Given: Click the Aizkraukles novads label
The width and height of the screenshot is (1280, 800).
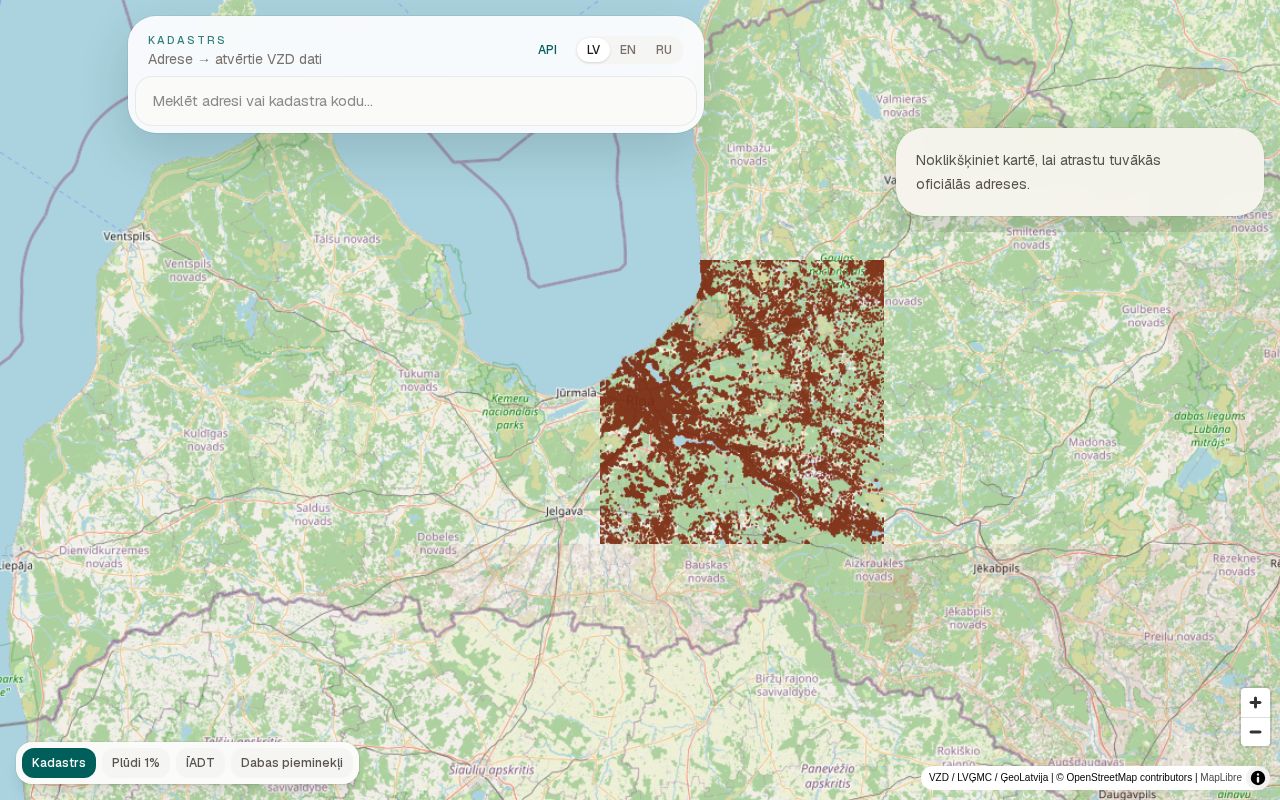Looking at the screenshot, I should [874, 570].
